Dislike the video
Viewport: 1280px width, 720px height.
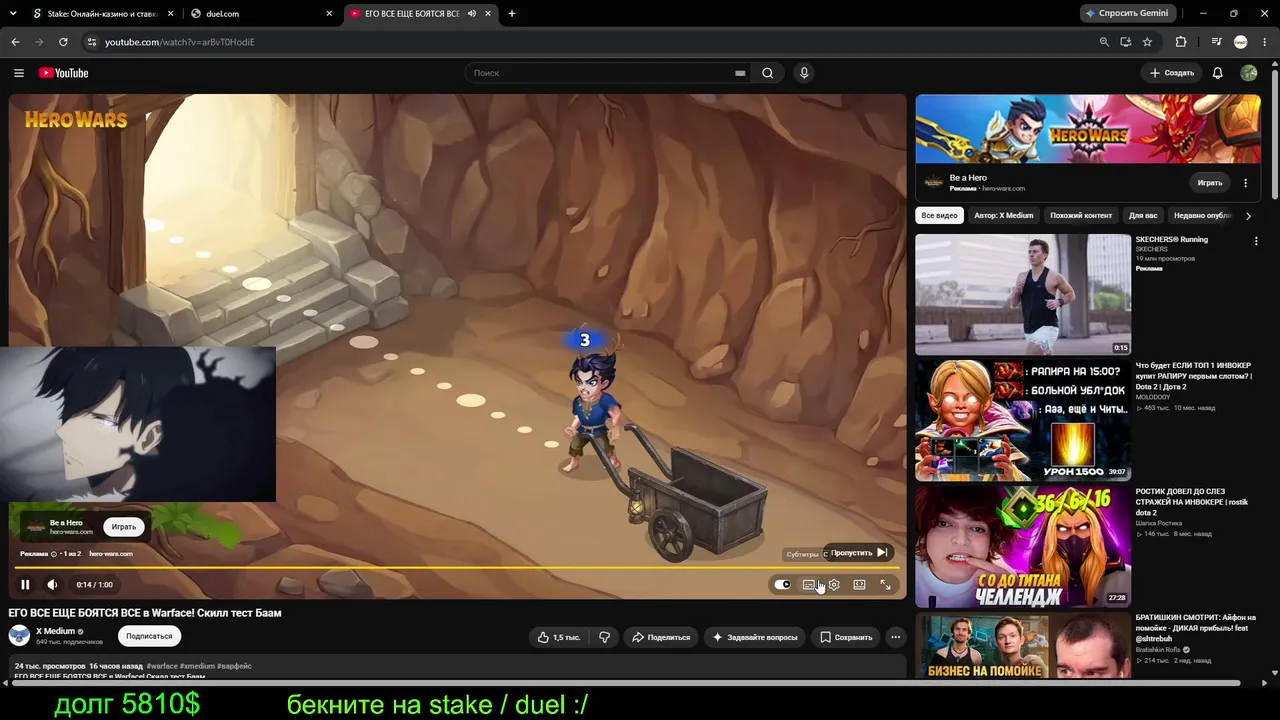click(604, 637)
